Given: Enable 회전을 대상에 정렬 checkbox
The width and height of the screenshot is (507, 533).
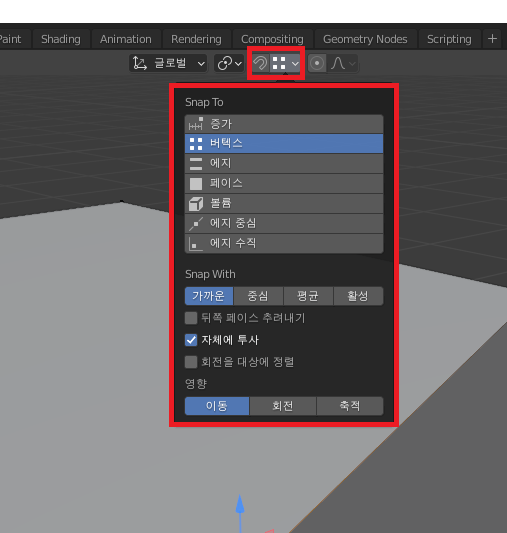Looking at the screenshot, I should [x=191, y=362].
